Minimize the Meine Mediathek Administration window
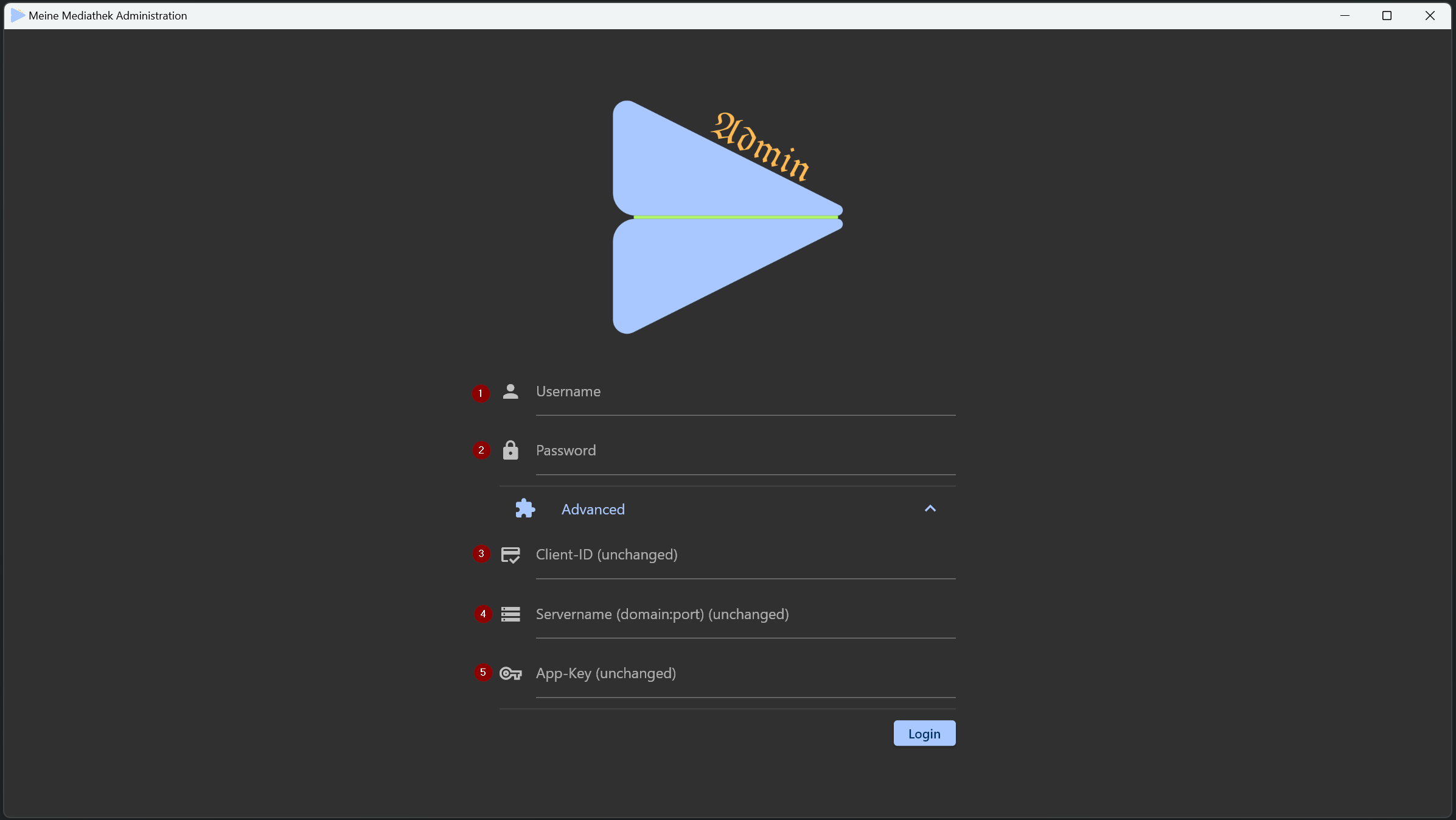Screen dimensions: 1456x820 tap(1345, 15)
